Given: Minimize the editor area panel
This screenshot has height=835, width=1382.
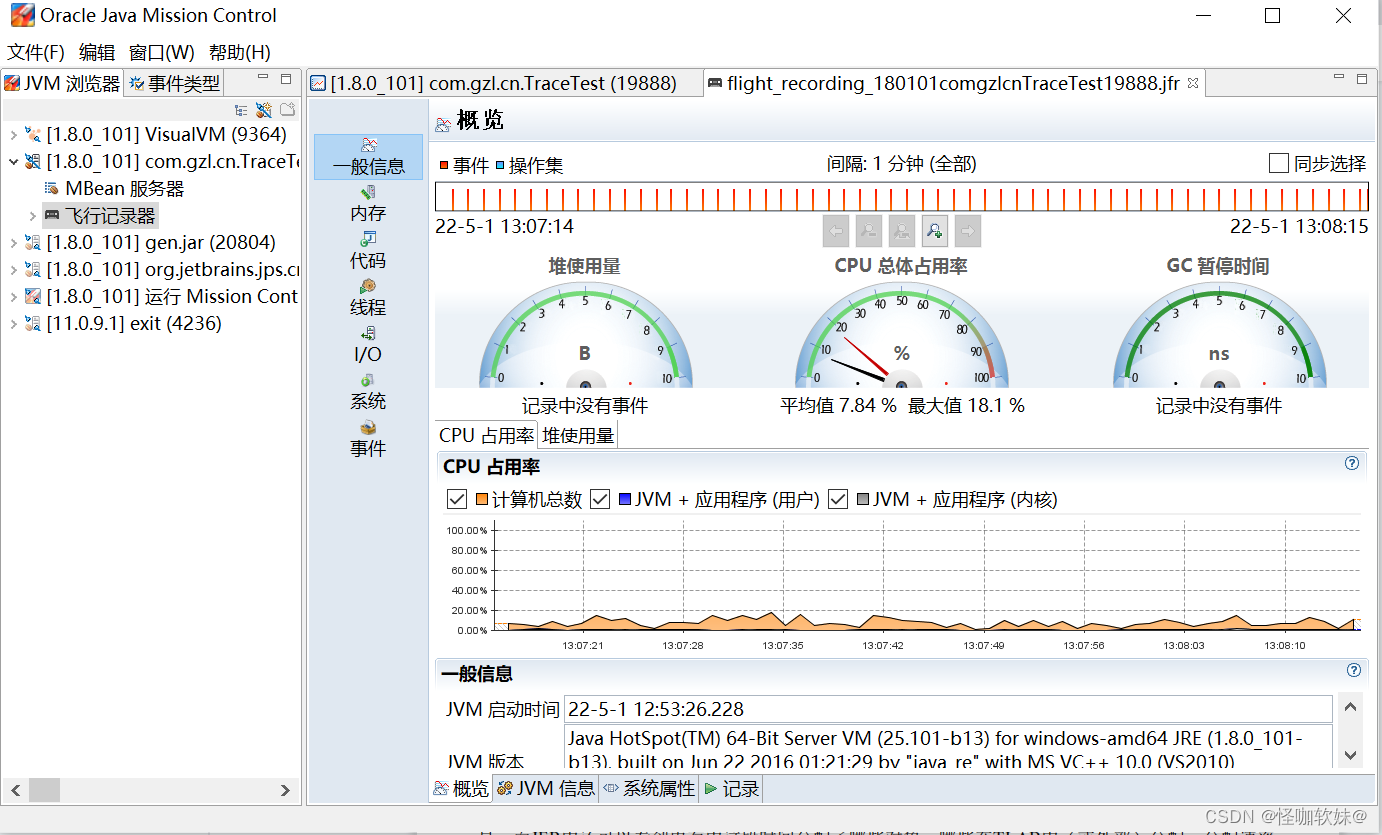Looking at the screenshot, I should (1339, 77).
